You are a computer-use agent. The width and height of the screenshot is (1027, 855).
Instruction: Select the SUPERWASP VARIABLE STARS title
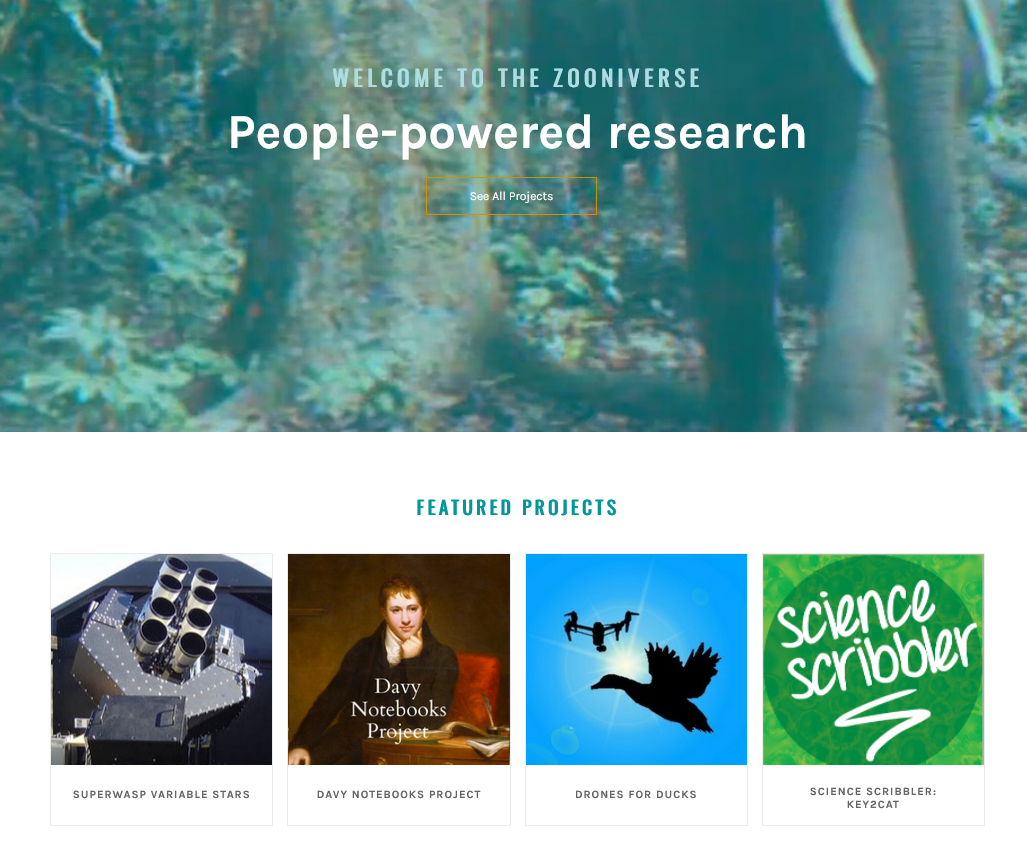(x=162, y=794)
